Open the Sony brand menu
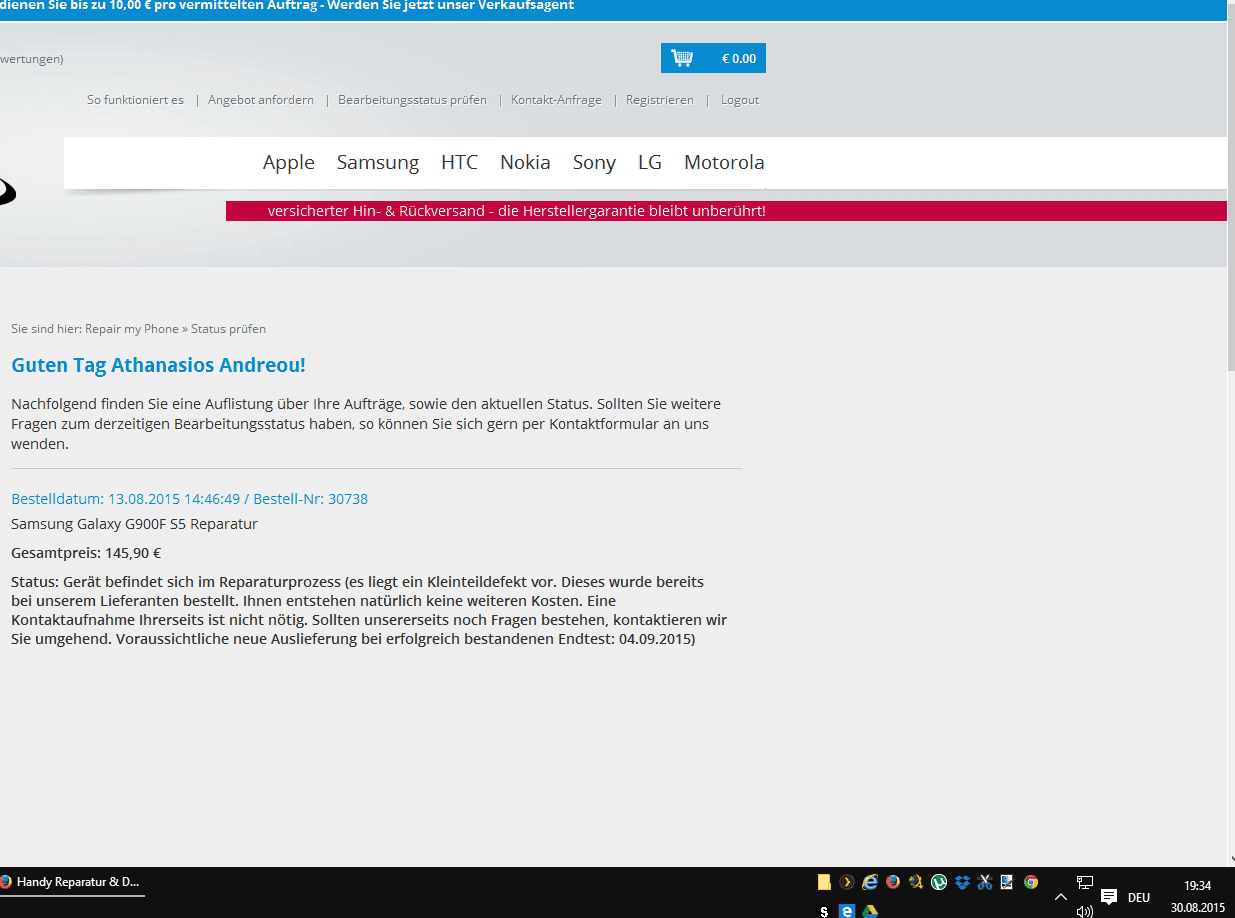The image size is (1235, 918). point(594,162)
